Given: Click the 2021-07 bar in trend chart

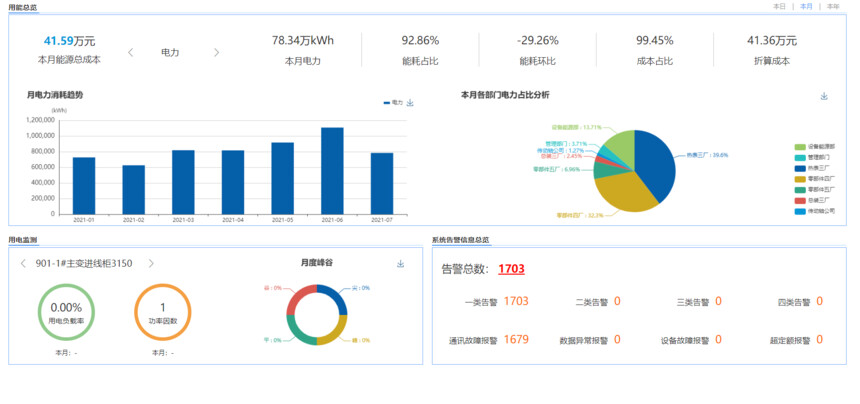Looking at the screenshot, I should [x=382, y=184].
